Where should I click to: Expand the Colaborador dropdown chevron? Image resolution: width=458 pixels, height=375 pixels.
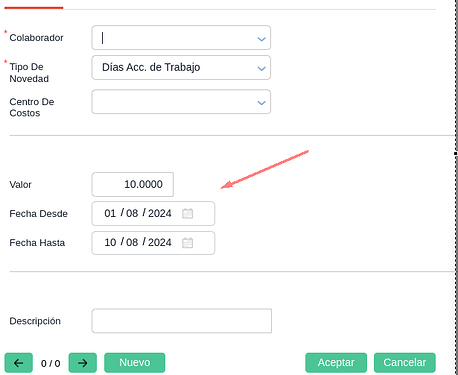point(262,39)
